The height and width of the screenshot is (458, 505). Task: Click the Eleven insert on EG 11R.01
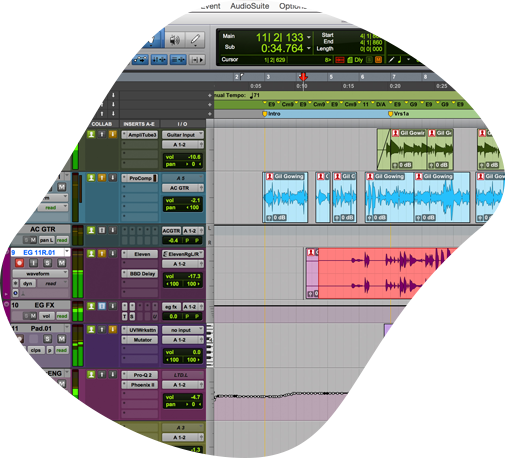pyautogui.click(x=140, y=254)
